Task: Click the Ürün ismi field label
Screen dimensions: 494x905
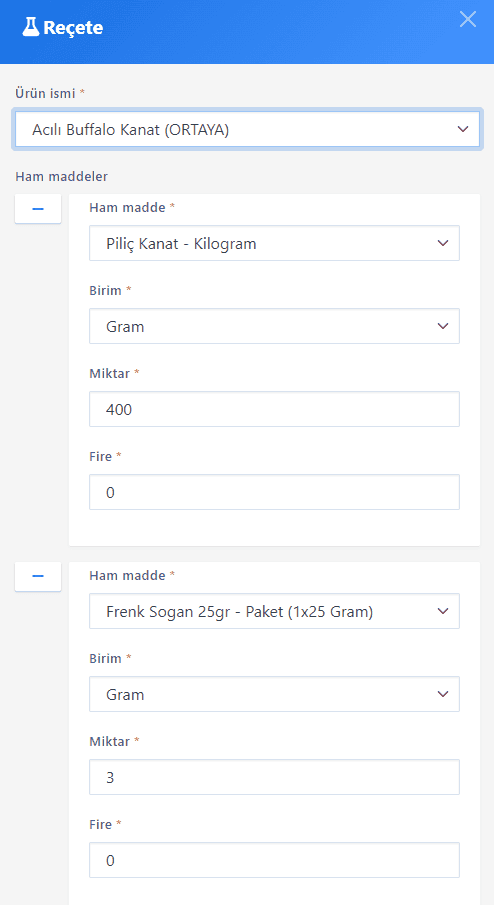Action: [x=46, y=93]
